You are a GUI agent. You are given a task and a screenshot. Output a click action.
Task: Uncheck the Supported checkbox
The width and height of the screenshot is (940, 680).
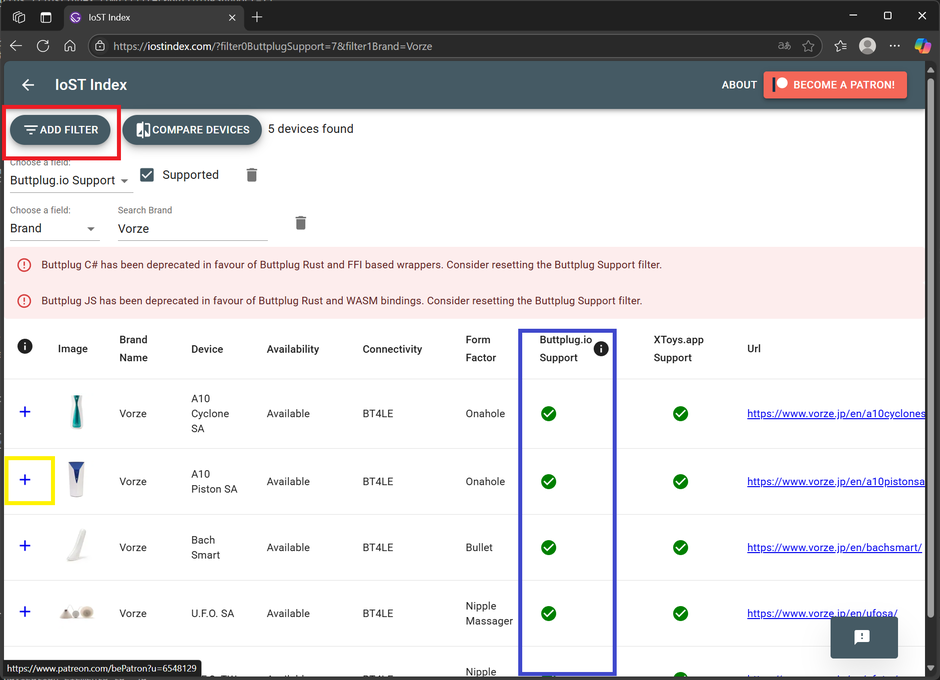pyautogui.click(x=147, y=174)
